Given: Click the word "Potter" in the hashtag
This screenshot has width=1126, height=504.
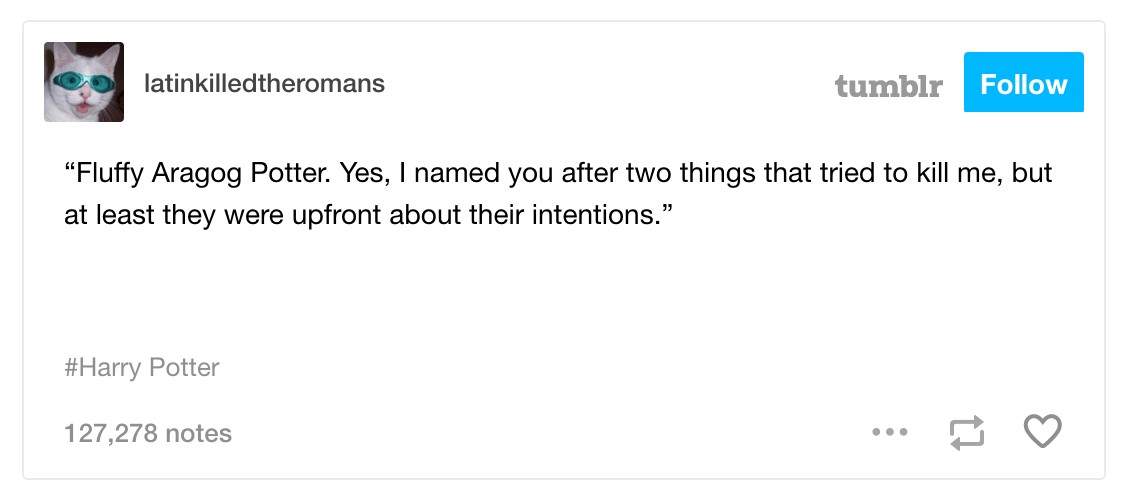Looking at the screenshot, I should point(184,368).
